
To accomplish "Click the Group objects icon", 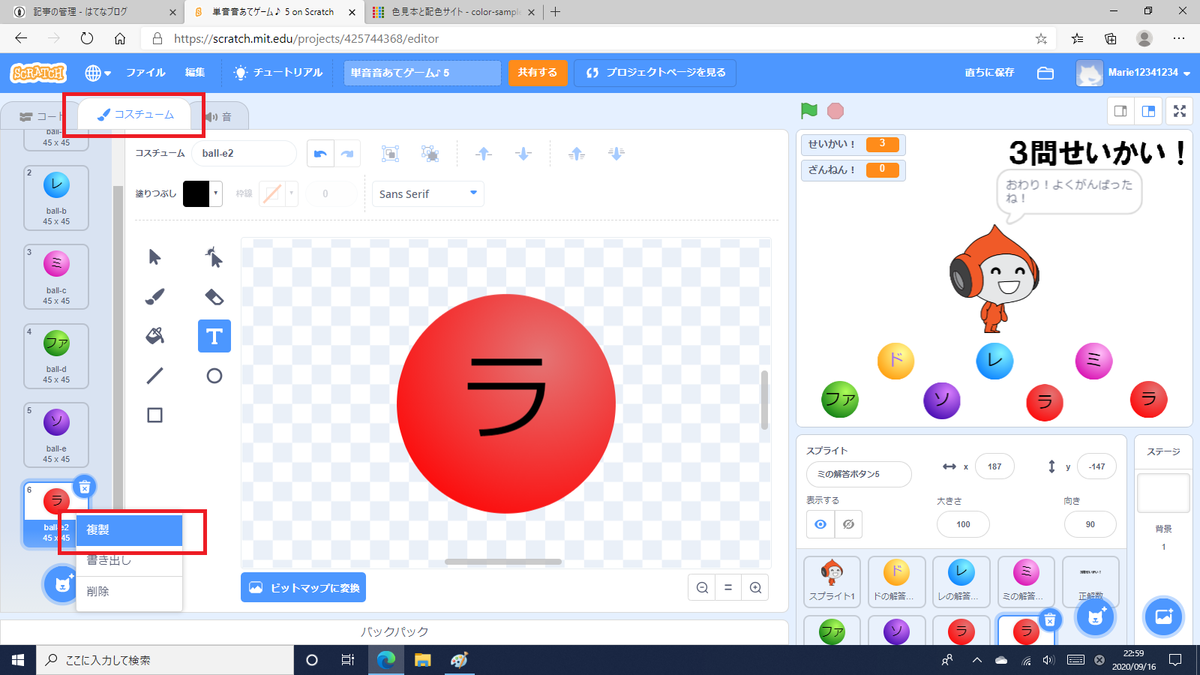I will pyautogui.click(x=390, y=154).
